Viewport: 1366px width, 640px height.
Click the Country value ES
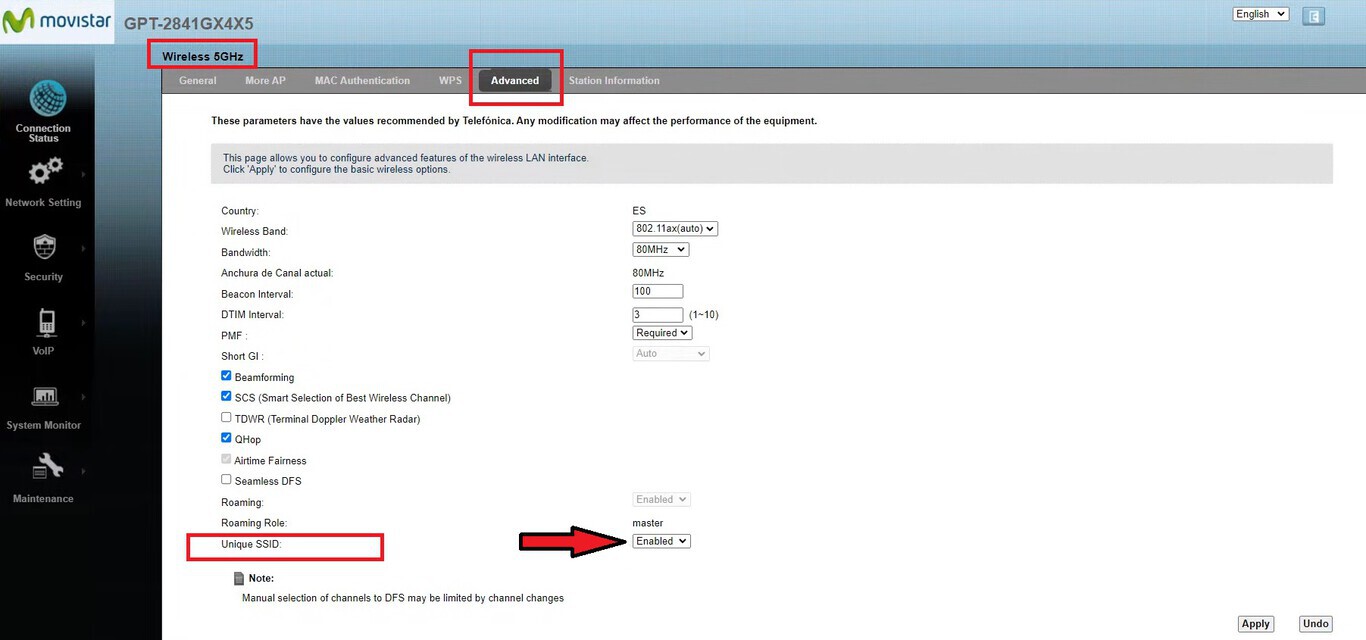[639, 211]
